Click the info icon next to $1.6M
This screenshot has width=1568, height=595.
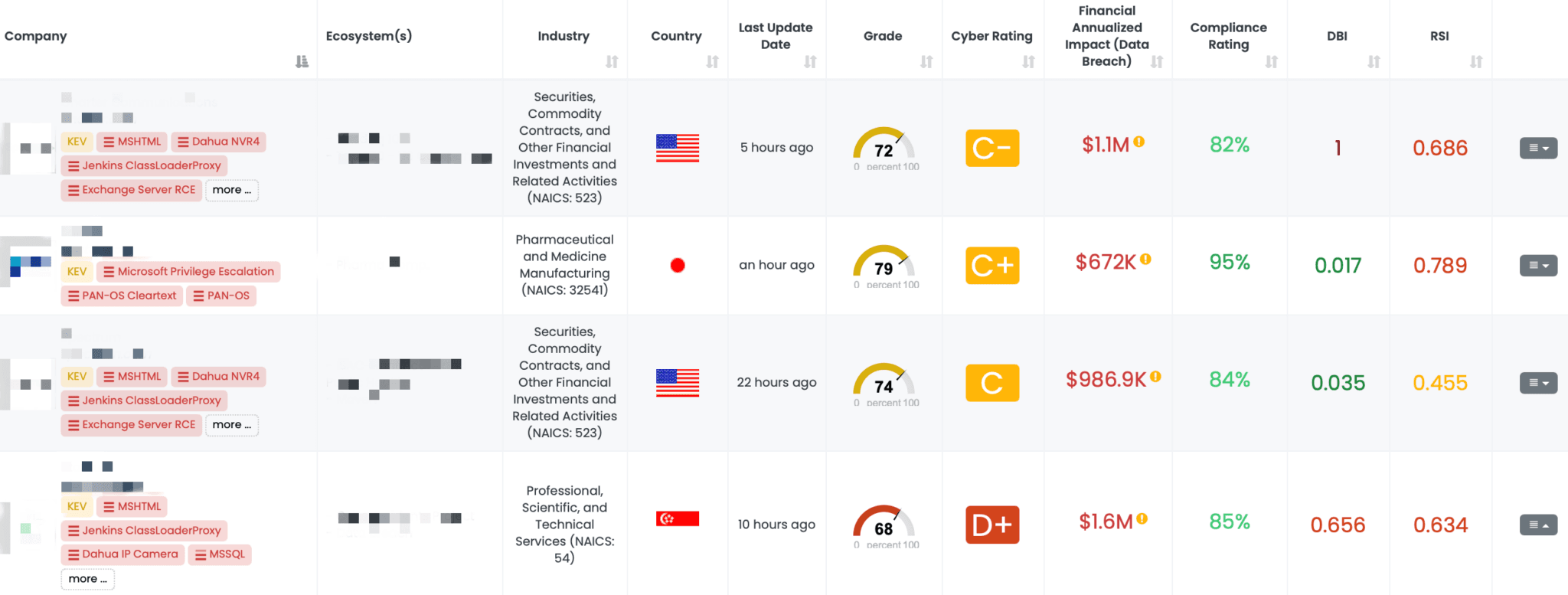click(1142, 518)
